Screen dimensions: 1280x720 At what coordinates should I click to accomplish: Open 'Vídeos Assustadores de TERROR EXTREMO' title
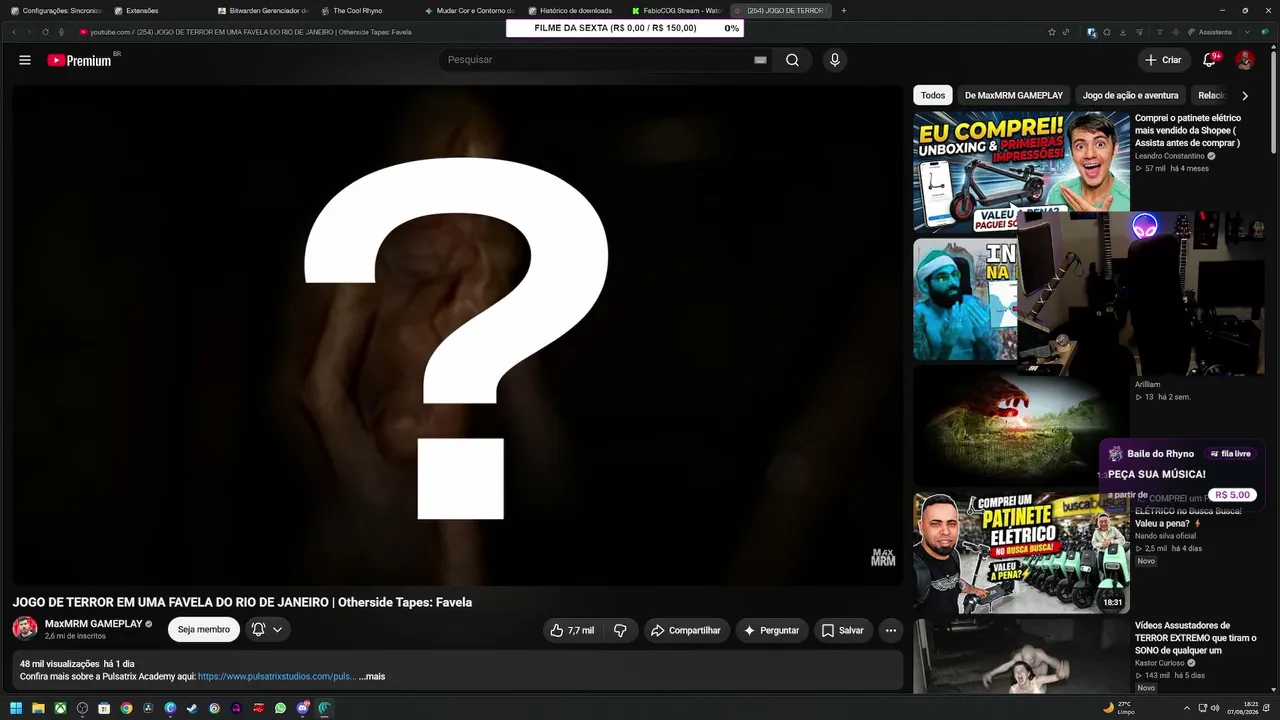(1196, 638)
